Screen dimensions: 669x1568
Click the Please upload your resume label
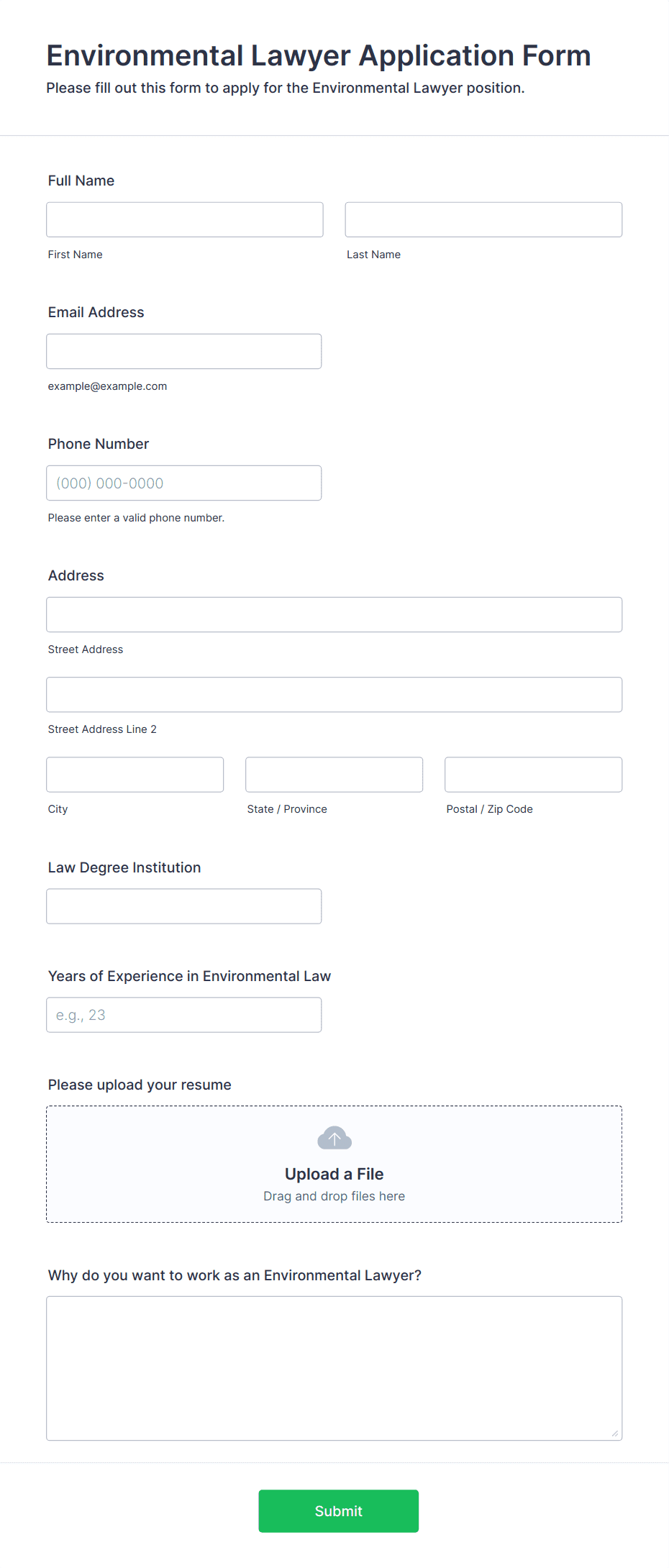coord(140,1085)
